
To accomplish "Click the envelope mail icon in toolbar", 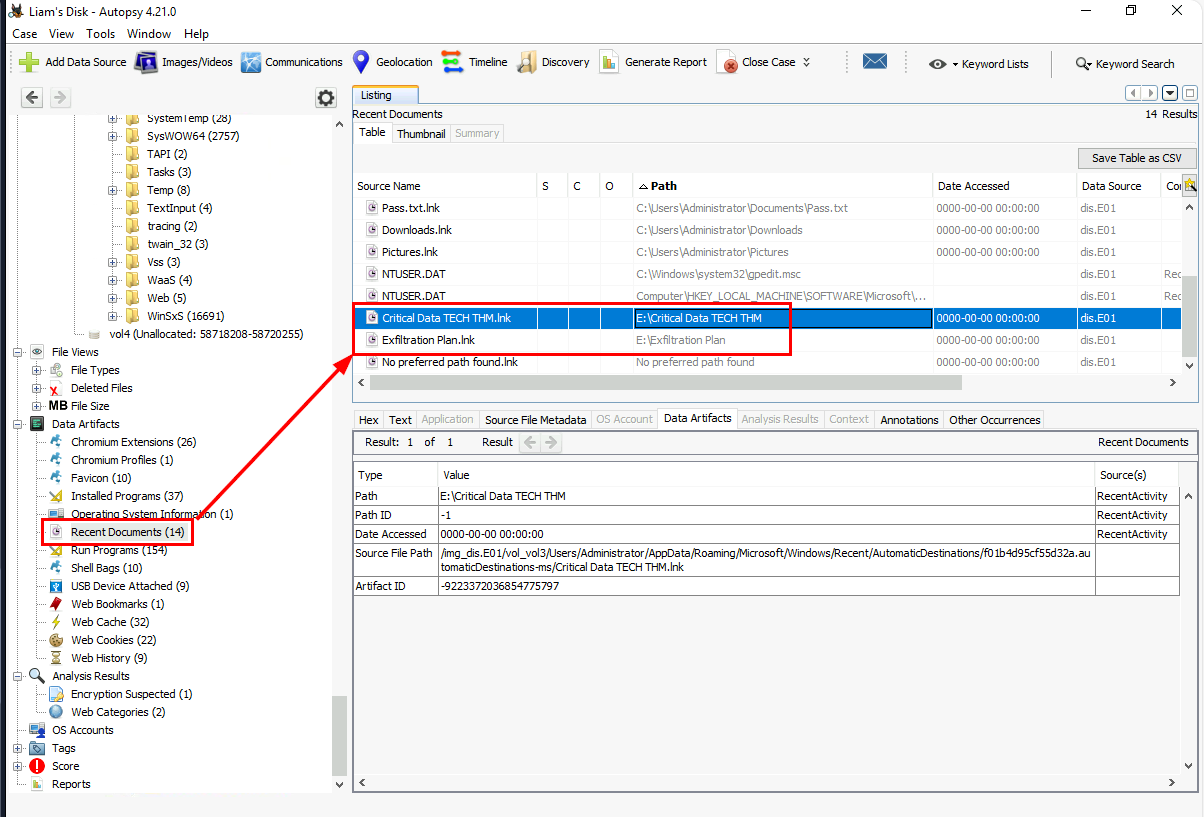I will point(875,62).
